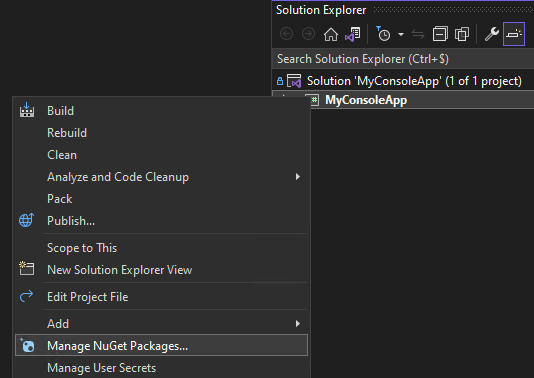
Task: Select Build from the context menu
Action: click(x=161, y=111)
